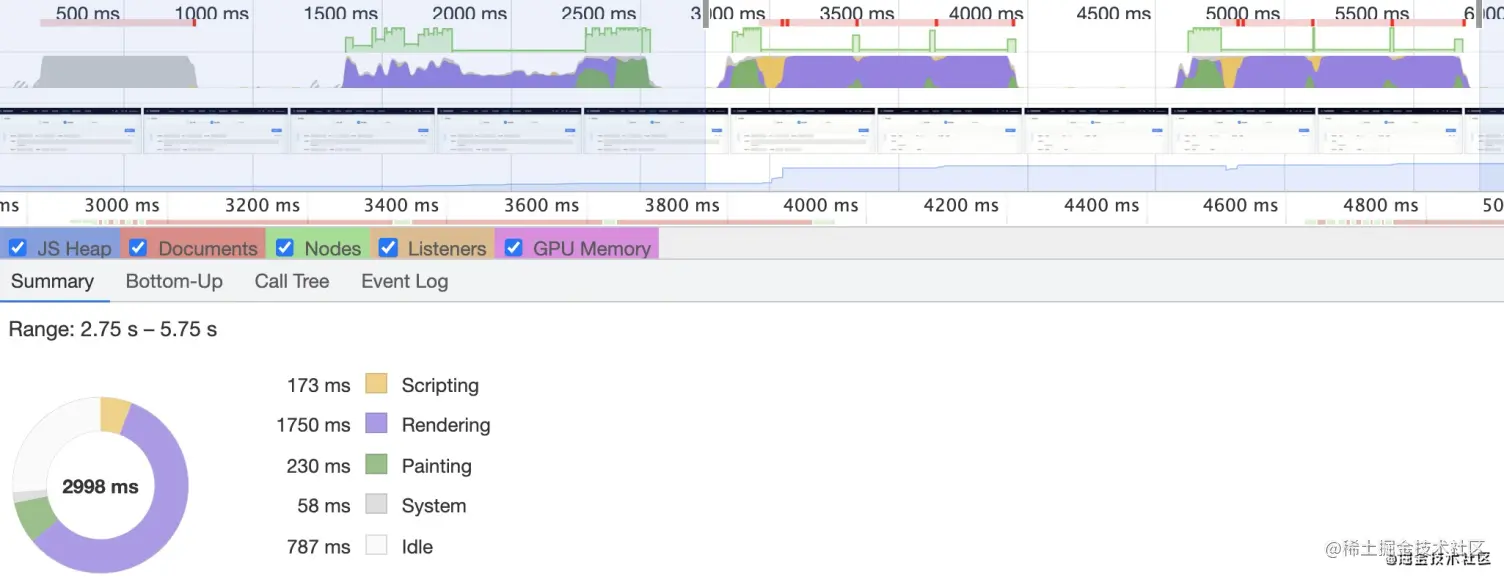
Task: Click the 500 ms overview ruler label
Action: pyautogui.click(x=87, y=14)
